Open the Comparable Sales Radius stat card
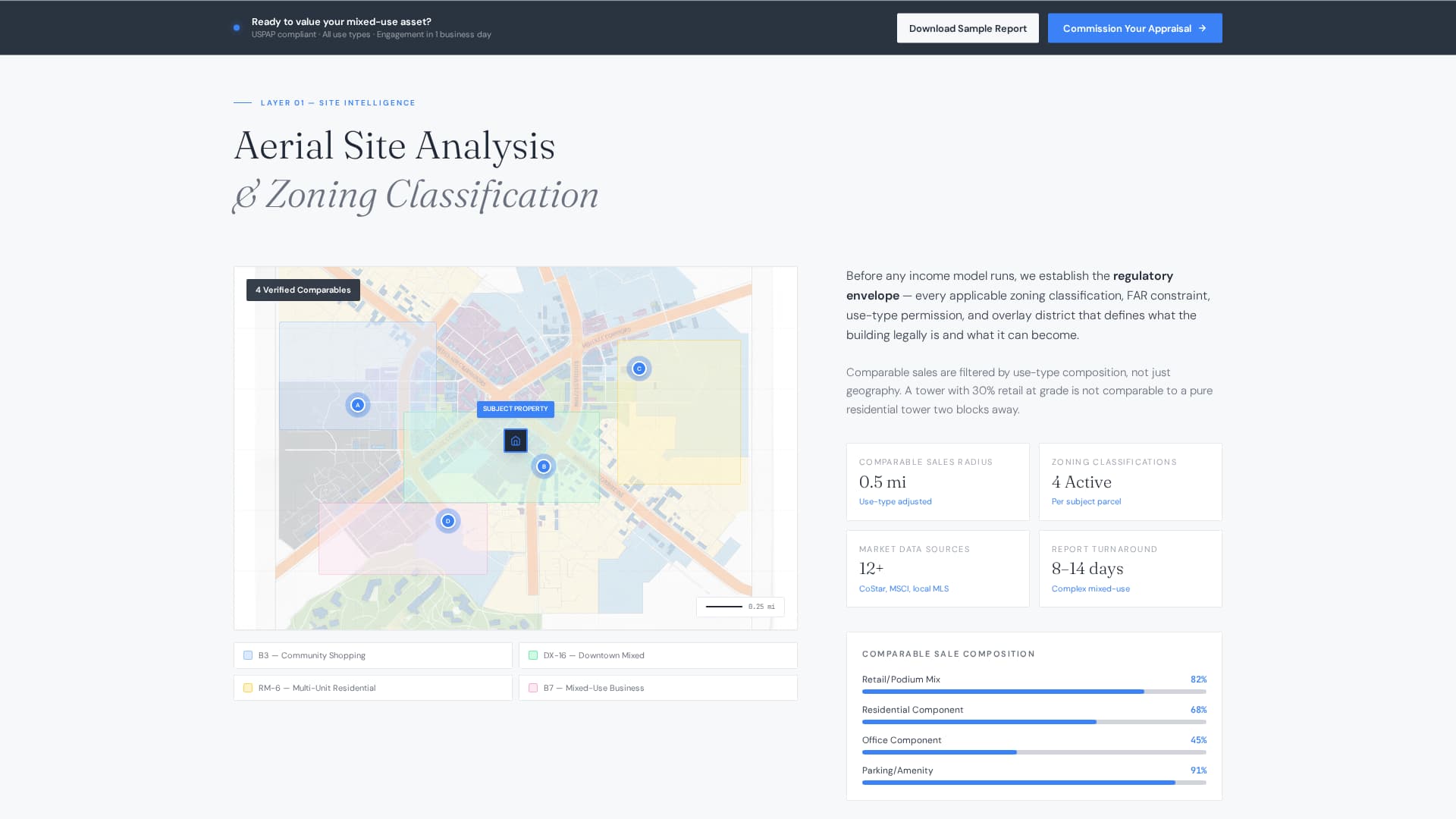The width and height of the screenshot is (1456, 819). tap(937, 482)
